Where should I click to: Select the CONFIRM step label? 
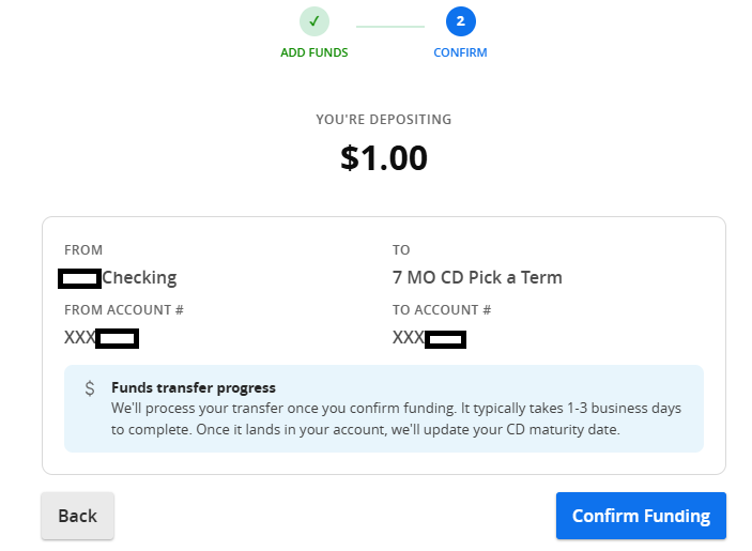pos(460,52)
